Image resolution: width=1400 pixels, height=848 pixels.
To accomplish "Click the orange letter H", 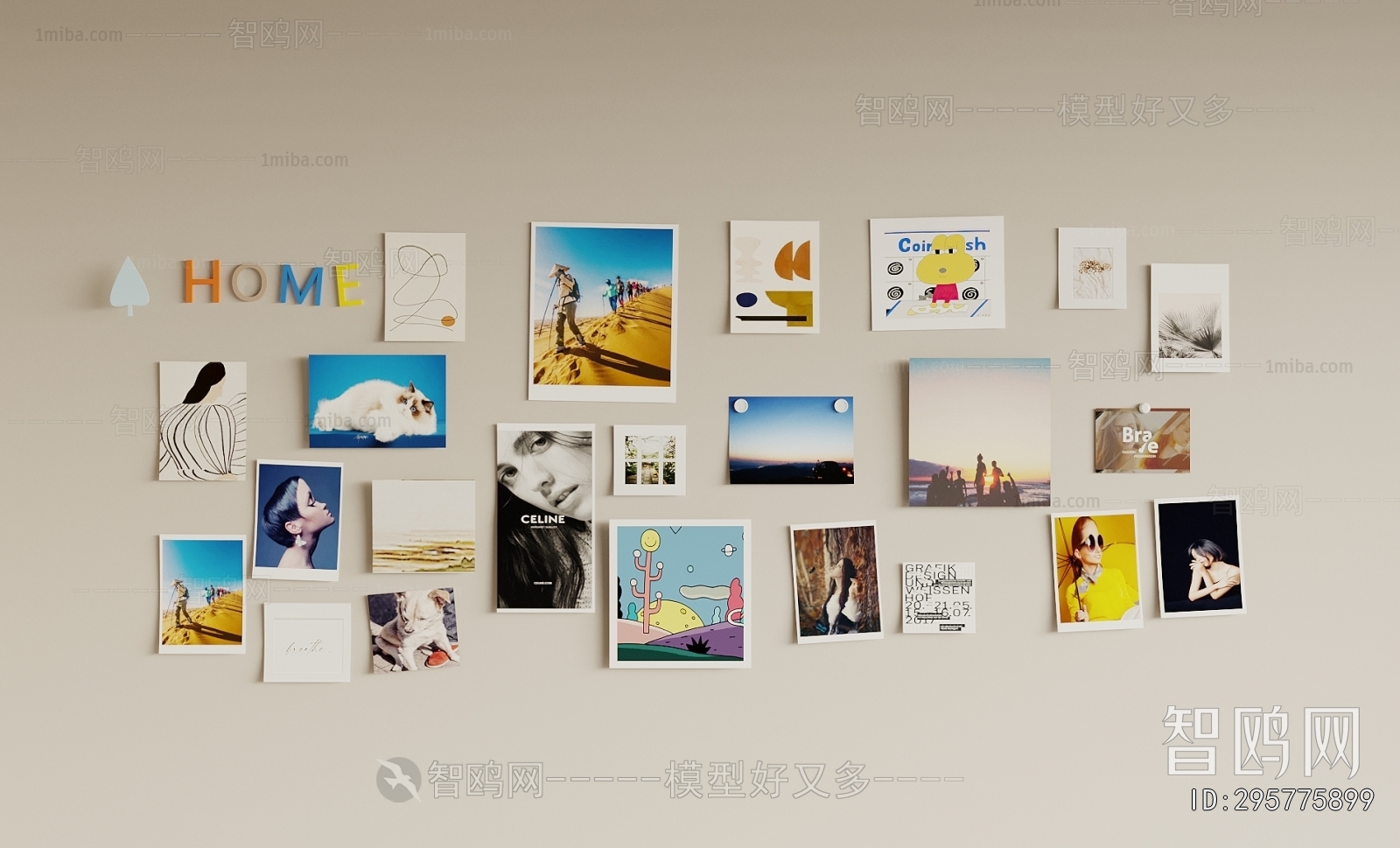I will (201, 281).
